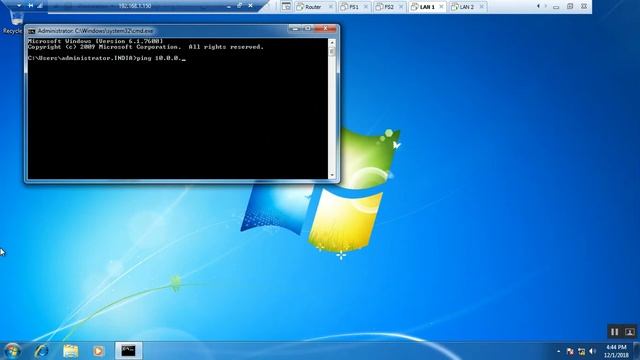This screenshot has height=360, width=640.
Task: Restore down the remote desktop session
Action: 240,6
